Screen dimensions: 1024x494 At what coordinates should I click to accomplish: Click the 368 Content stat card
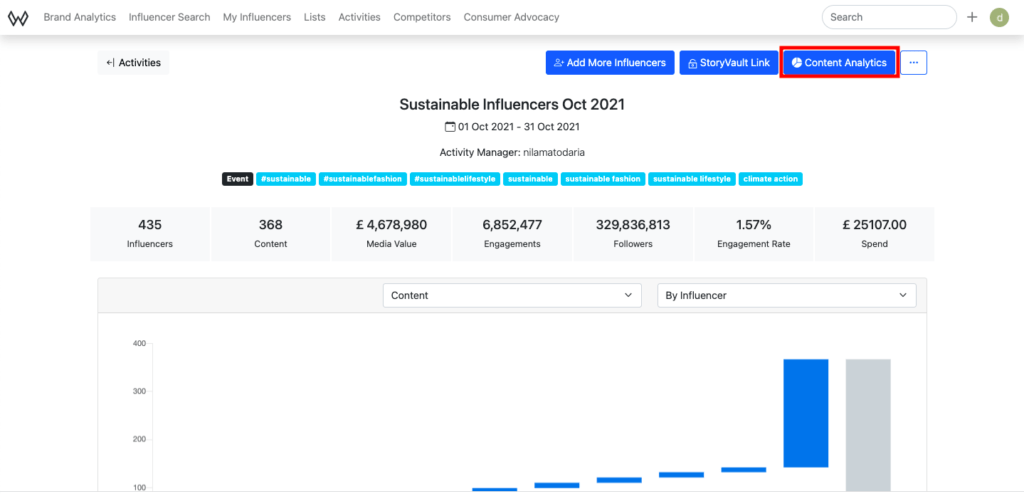pyautogui.click(x=270, y=234)
